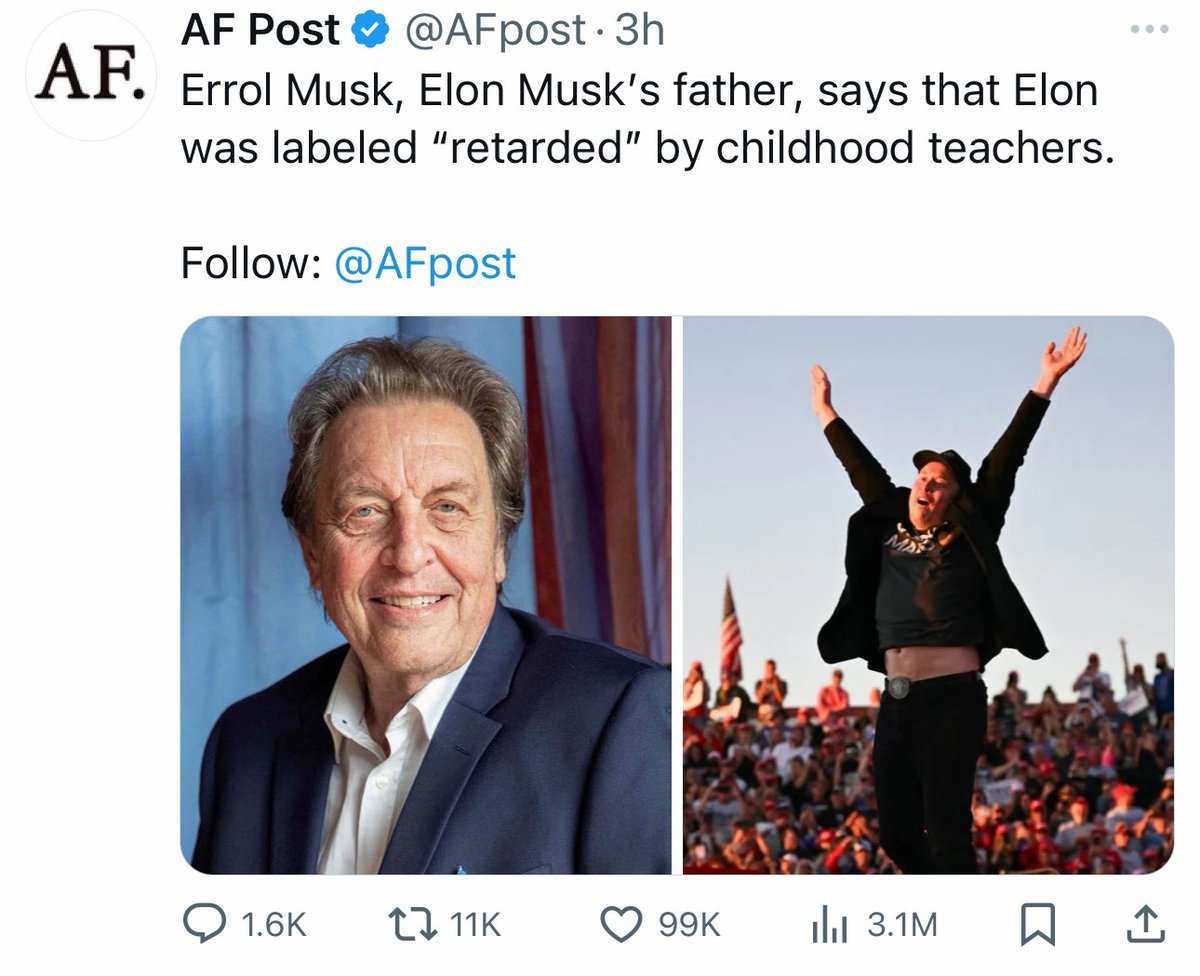Open the left photo of man in blazer
This screenshot has width=1200, height=976.
point(426,595)
